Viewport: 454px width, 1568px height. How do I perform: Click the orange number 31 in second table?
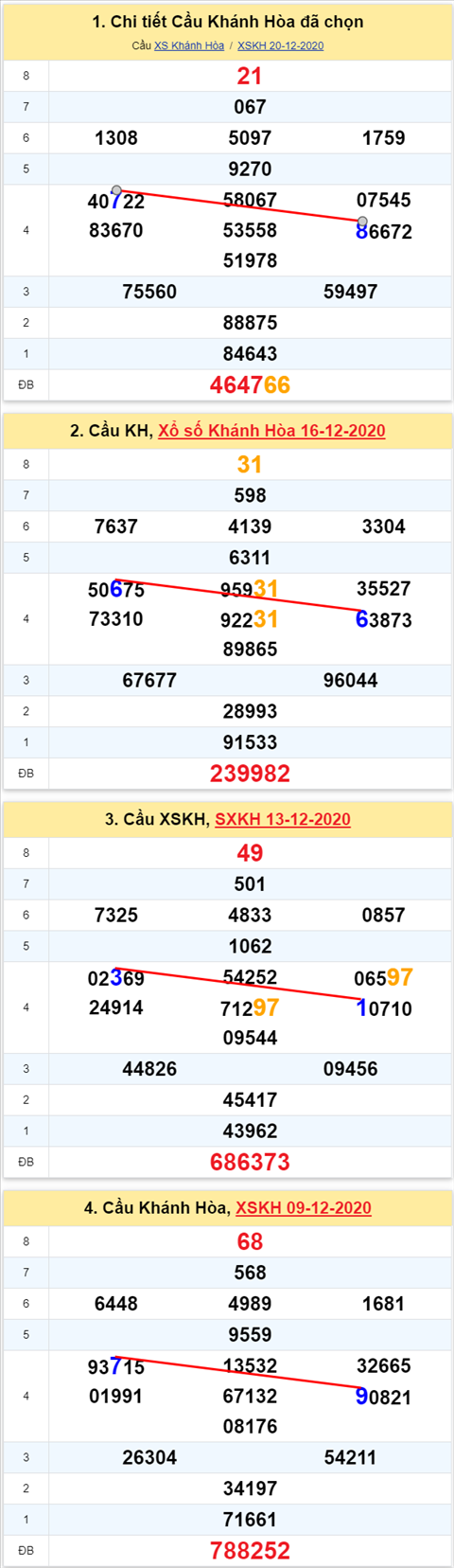pyautogui.click(x=250, y=465)
